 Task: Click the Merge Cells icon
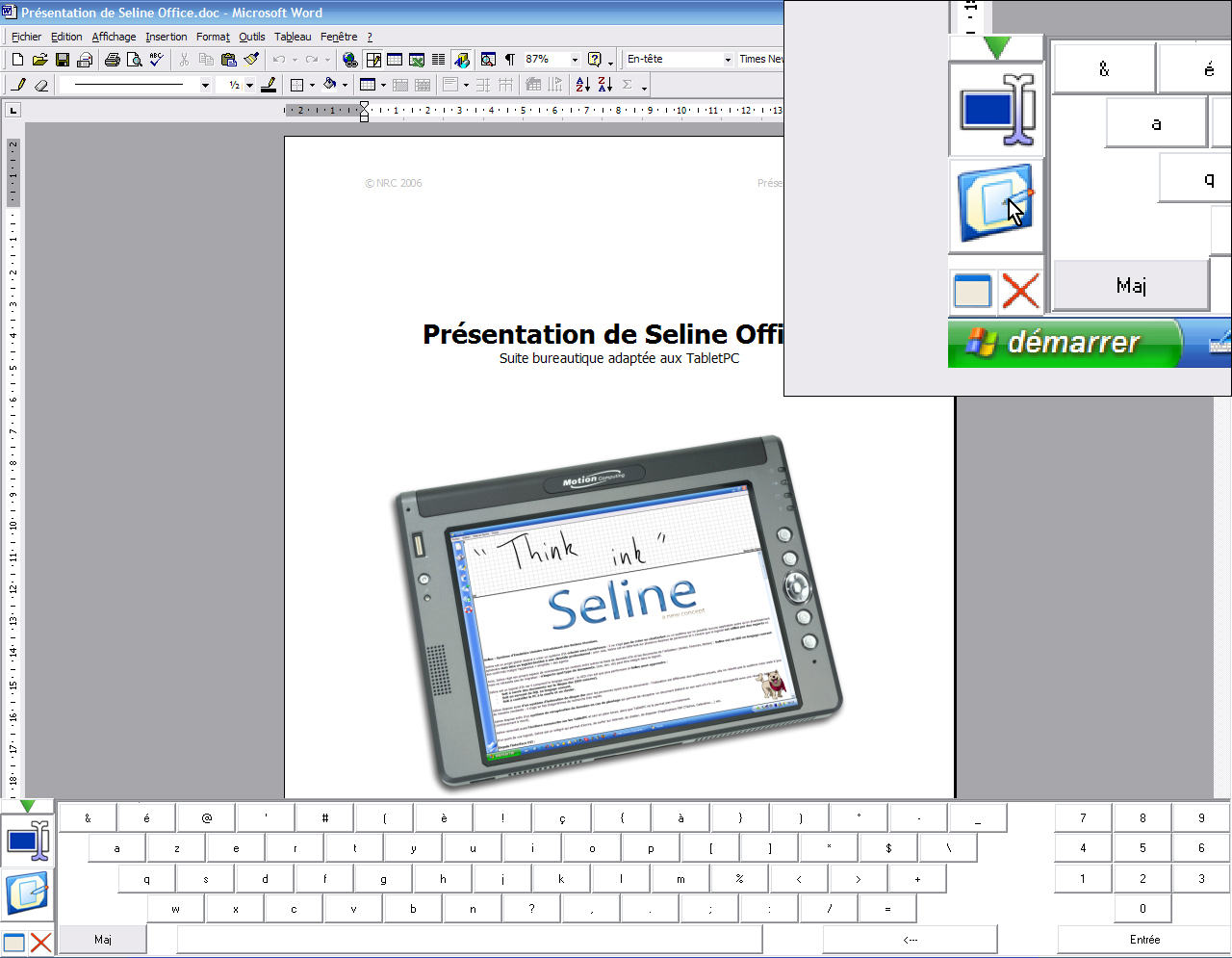(400, 85)
